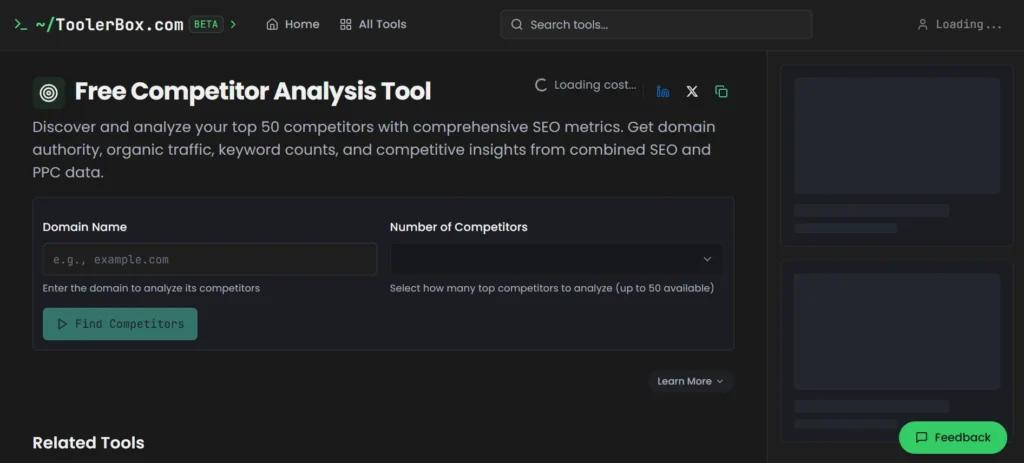Click the chevron next to BETA badge
Image resolution: width=1024 pixels, height=463 pixels.
click(x=233, y=25)
